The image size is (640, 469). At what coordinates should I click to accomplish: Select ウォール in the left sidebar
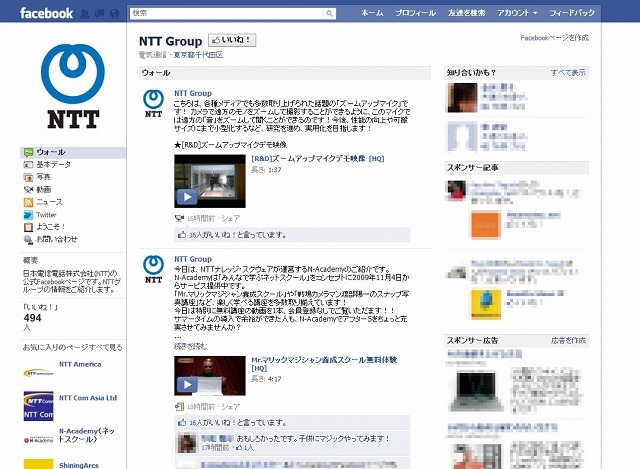[x=73, y=152]
